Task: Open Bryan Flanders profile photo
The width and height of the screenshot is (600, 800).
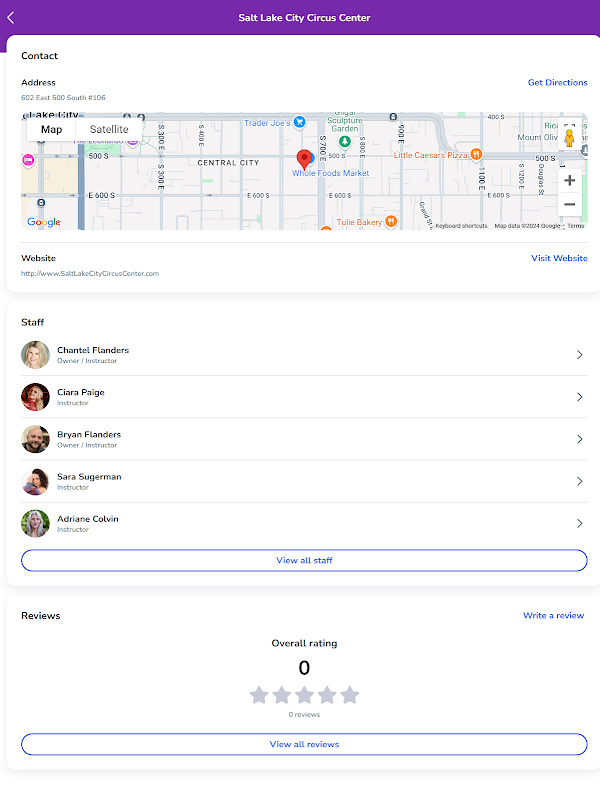Action: pyautogui.click(x=35, y=439)
